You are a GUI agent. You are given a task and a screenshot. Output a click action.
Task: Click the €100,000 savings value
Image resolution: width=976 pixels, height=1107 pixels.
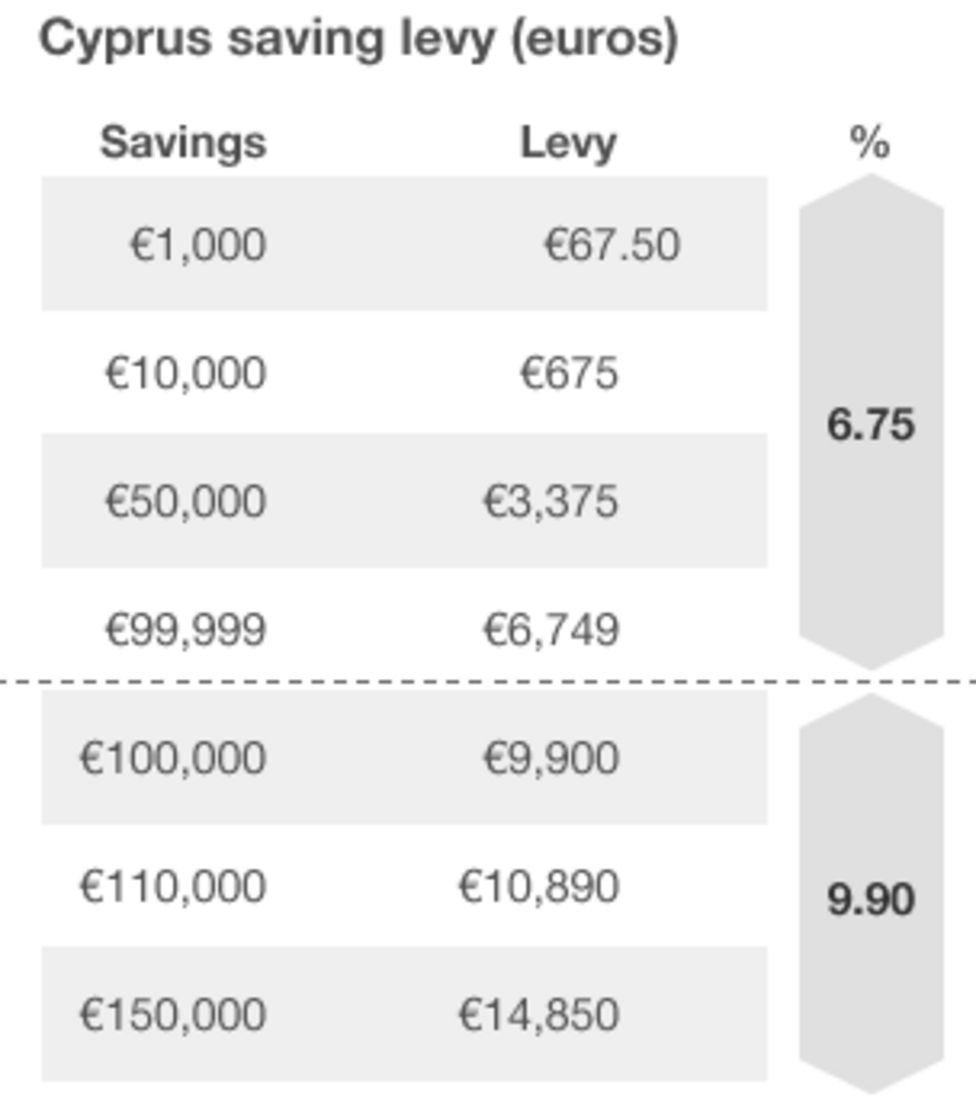(x=173, y=758)
